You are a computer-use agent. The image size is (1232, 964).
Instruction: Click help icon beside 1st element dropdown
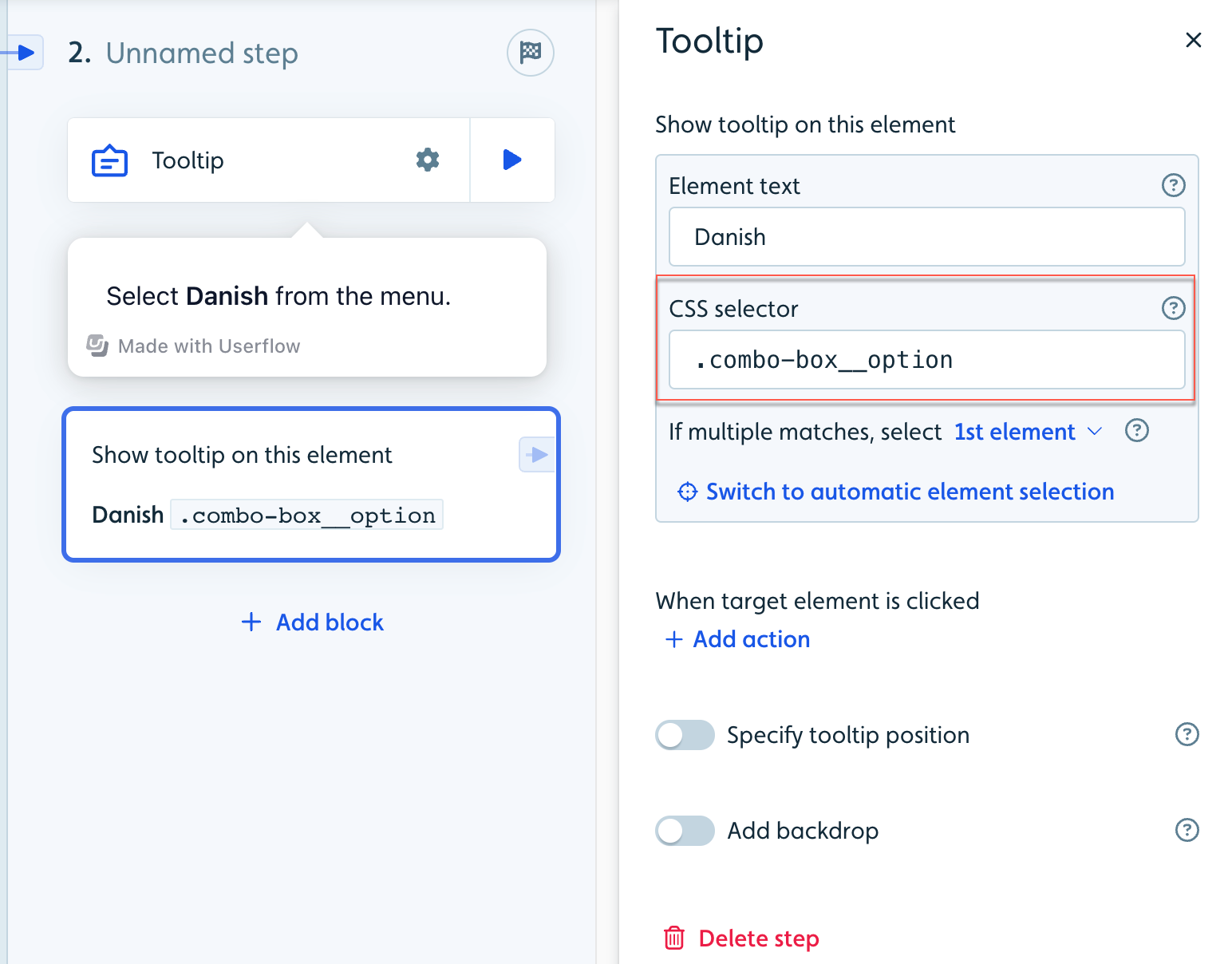coord(1136,431)
